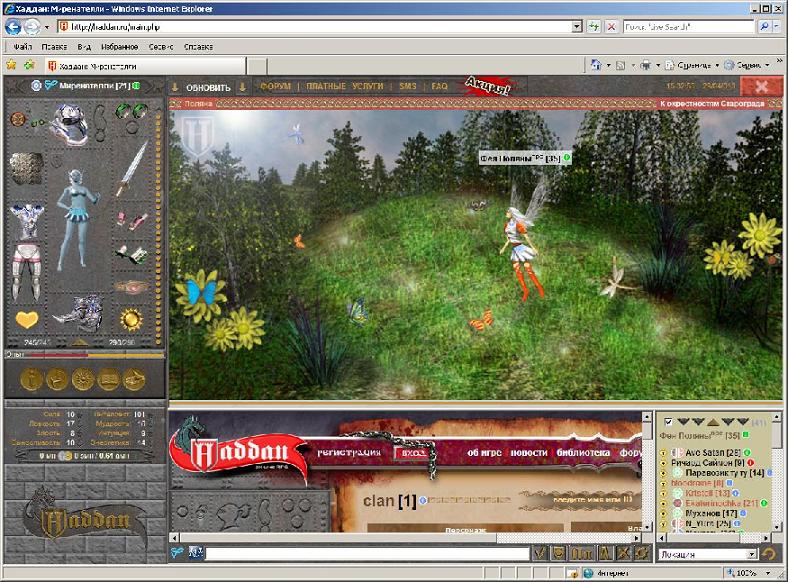Open a new blank tab
The image size is (788, 582).
(x=257, y=66)
